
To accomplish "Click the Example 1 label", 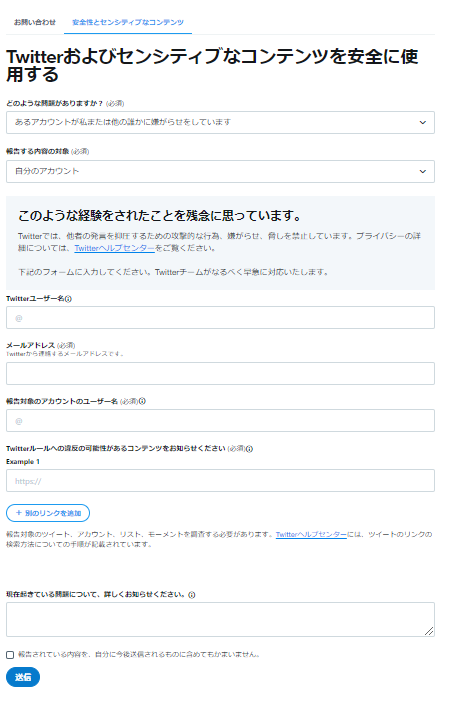I will 23,462.
